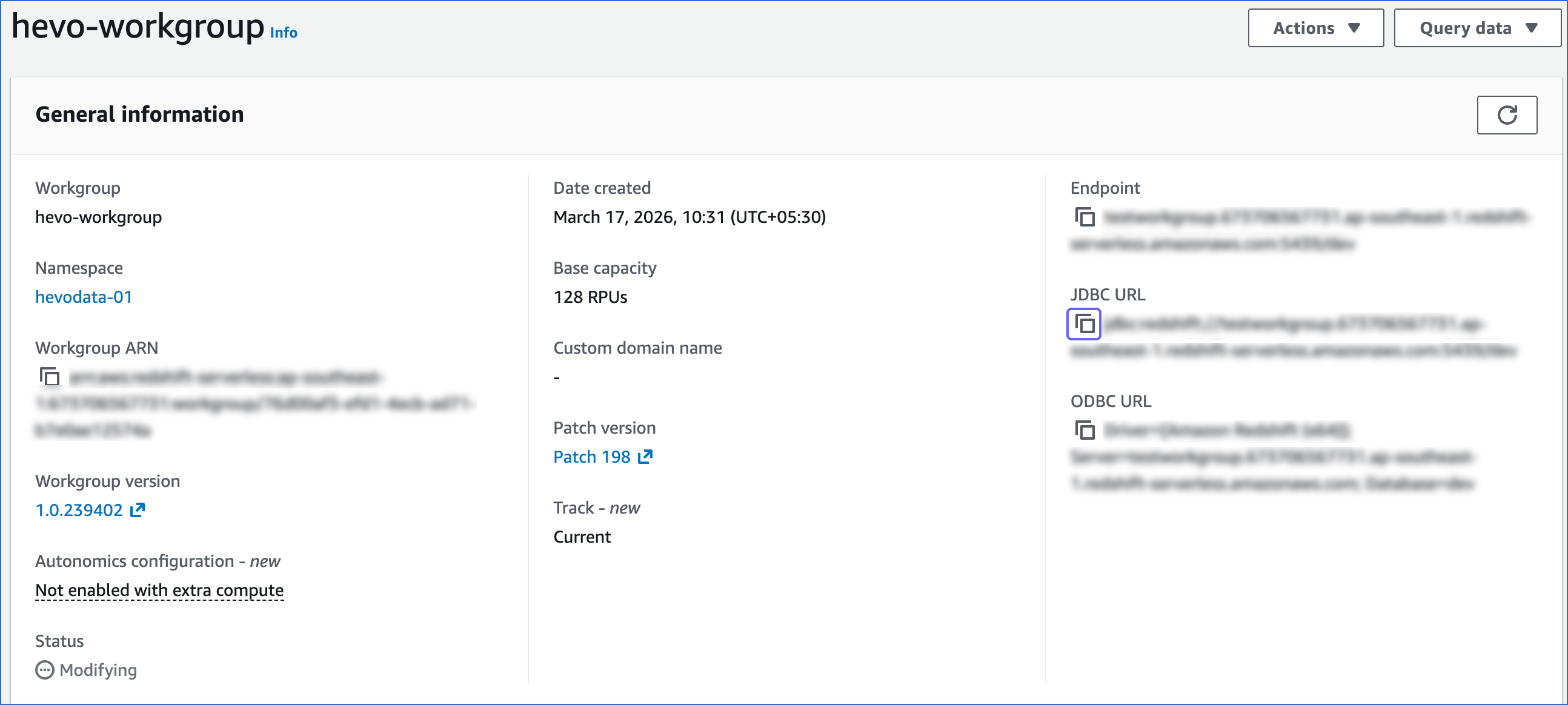
Task: Copy the ODBC URL
Action: 1085,431
